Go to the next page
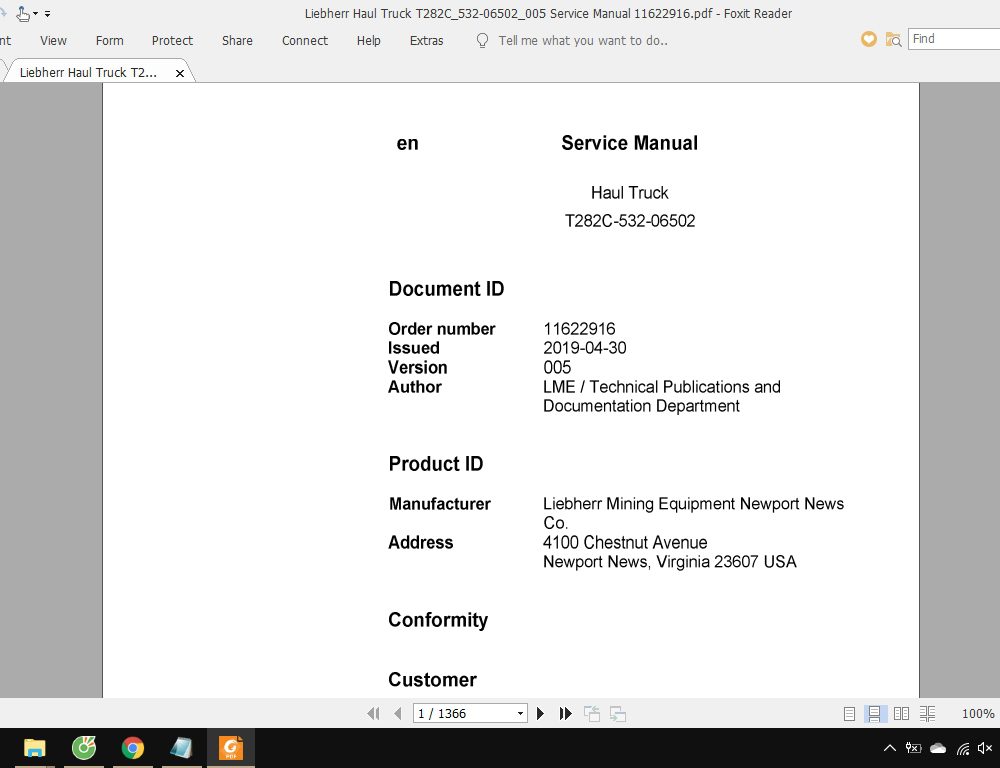1000x768 pixels. click(x=540, y=713)
